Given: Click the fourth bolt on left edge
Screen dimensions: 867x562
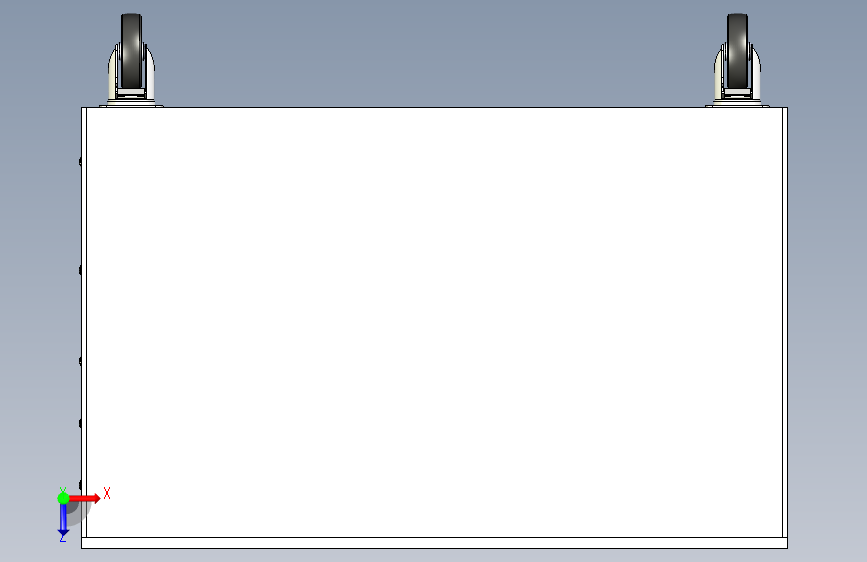Looking at the screenshot, I should 80,423.
